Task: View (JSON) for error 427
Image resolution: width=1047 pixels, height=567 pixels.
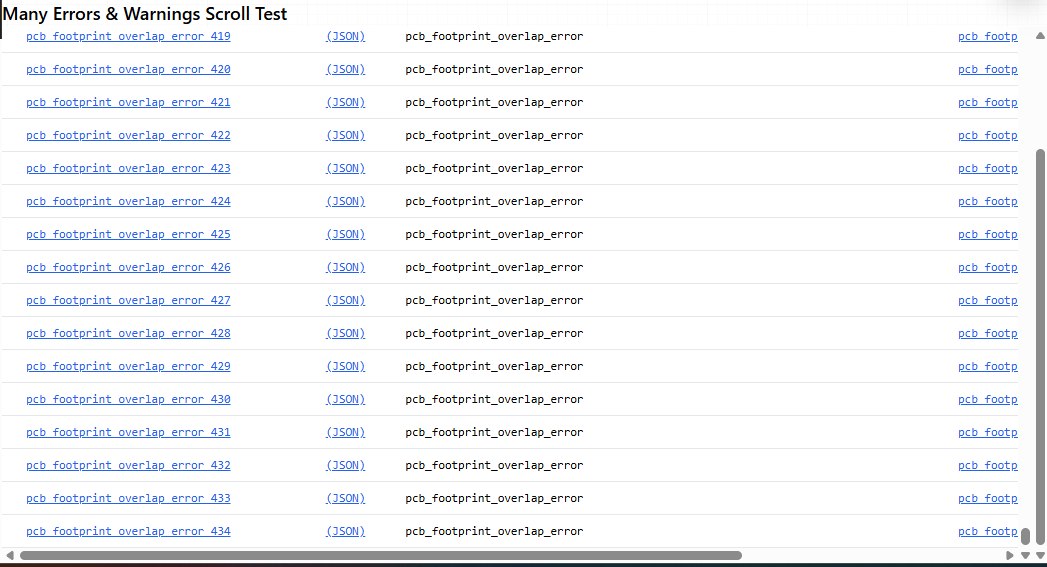Action: tap(345, 301)
